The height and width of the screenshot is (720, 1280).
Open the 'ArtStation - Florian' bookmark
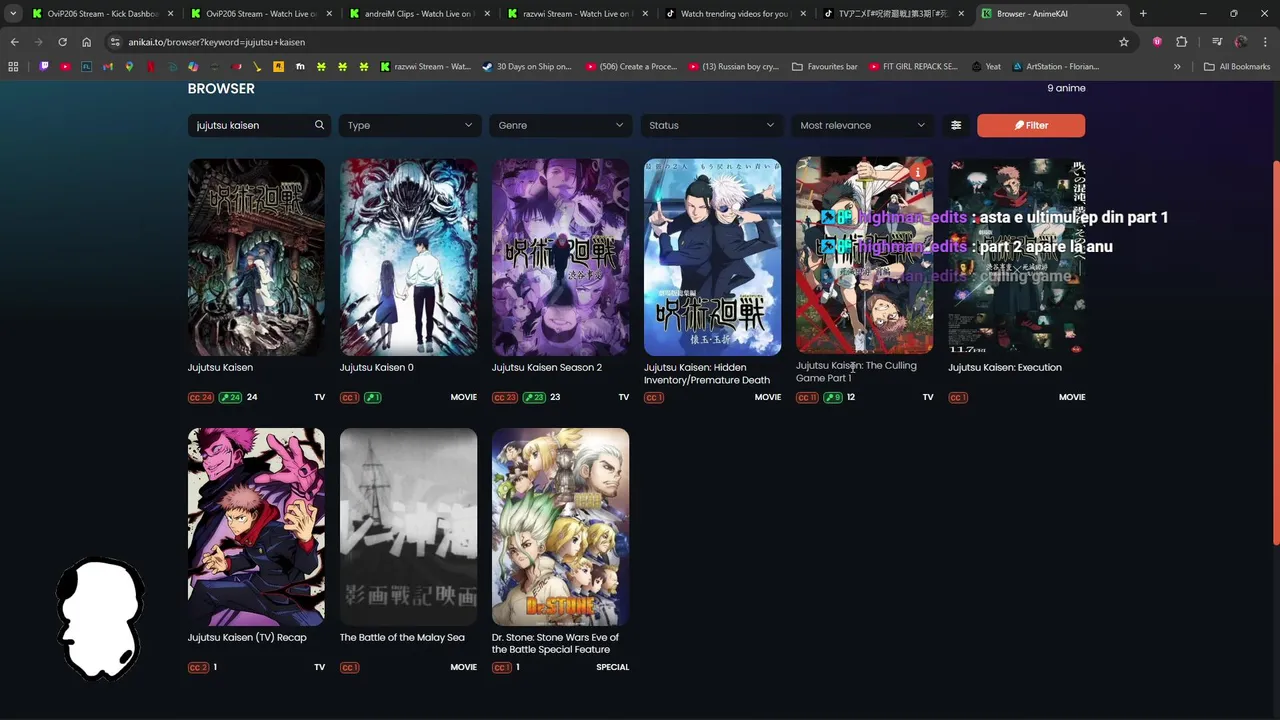point(1055,67)
